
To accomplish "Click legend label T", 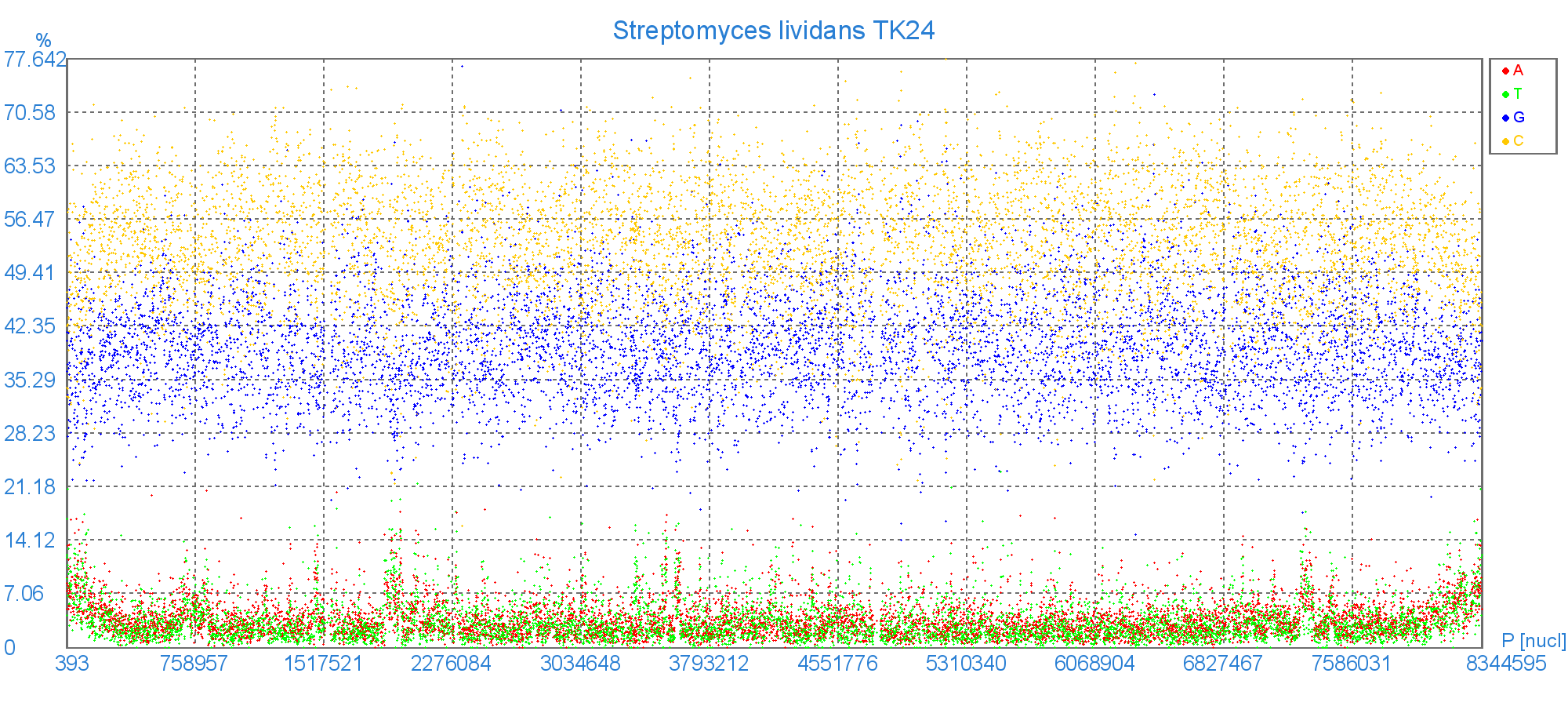I will (x=1518, y=94).
